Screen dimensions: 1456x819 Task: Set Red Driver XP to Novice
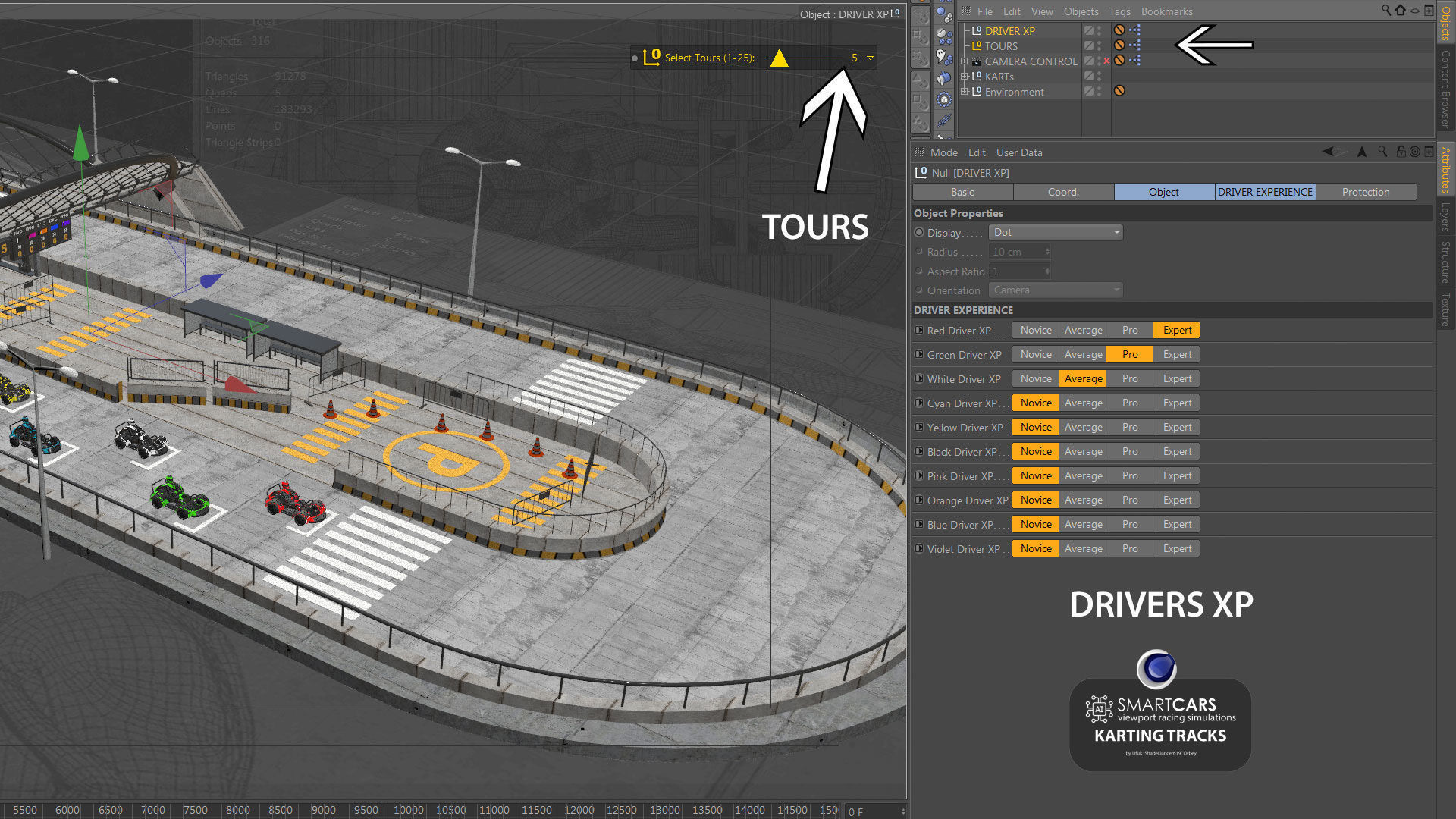coord(1036,330)
